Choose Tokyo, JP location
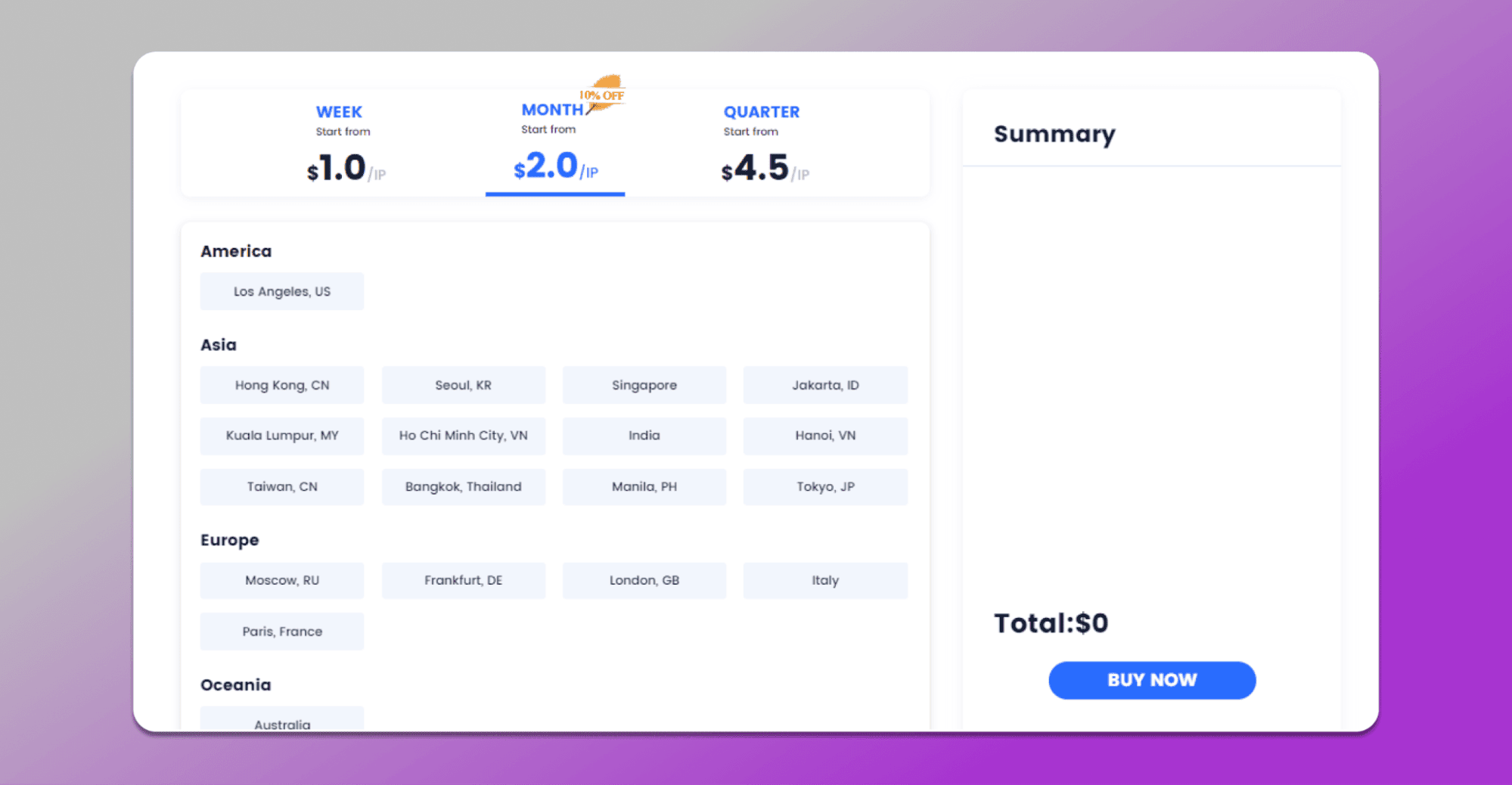Screen dimensions: 1512x785 pyautogui.click(x=825, y=486)
